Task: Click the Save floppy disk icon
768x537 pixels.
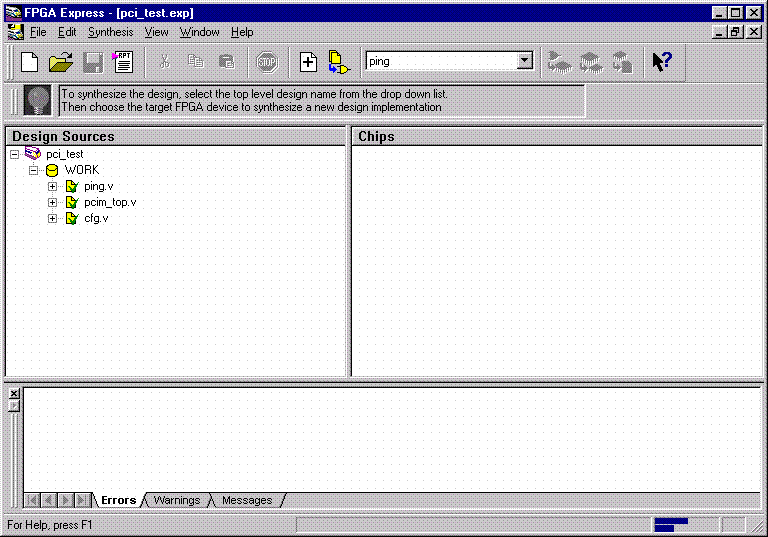Action: point(93,62)
